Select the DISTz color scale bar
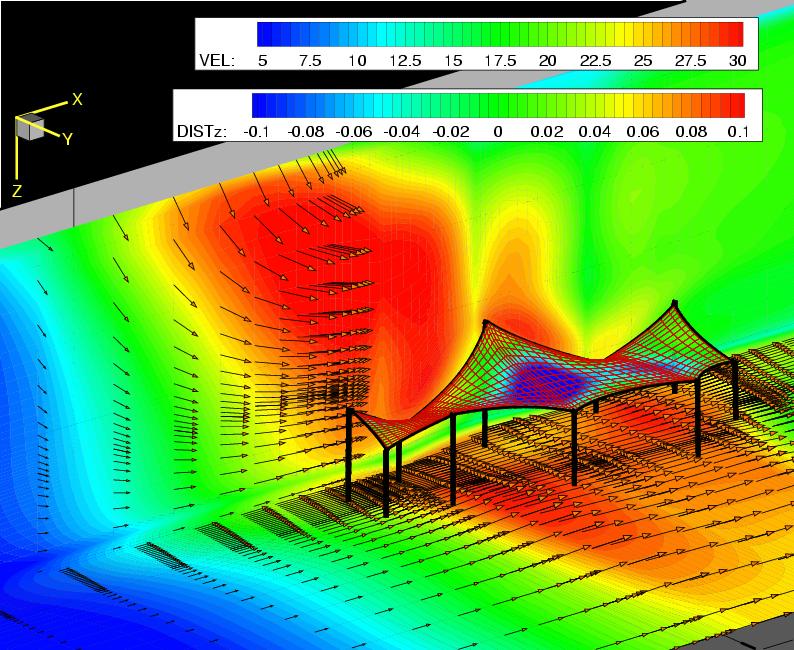Screen dimensions: 794x650 point(498,105)
